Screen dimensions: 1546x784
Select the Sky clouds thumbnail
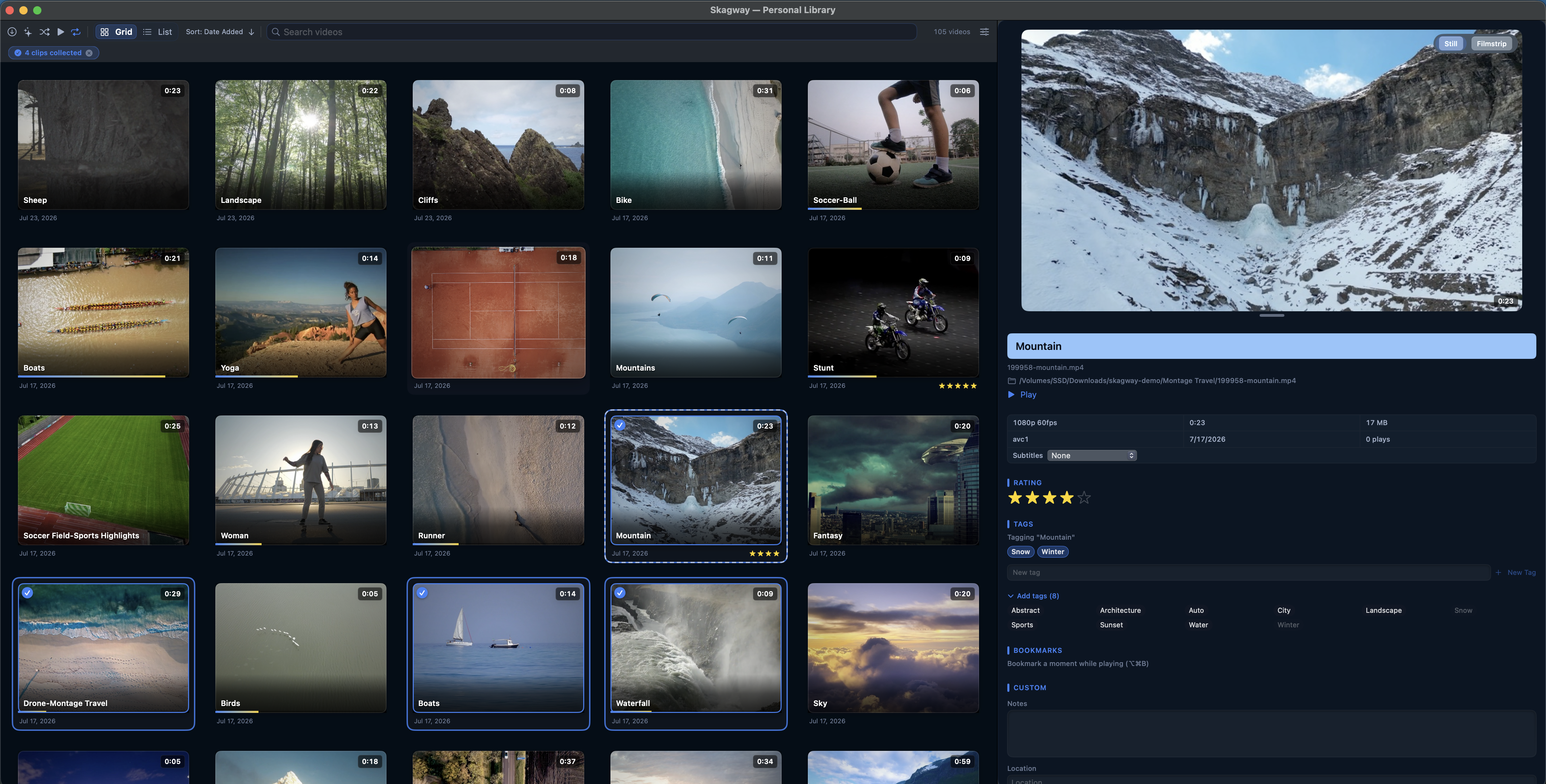pos(893,648)
